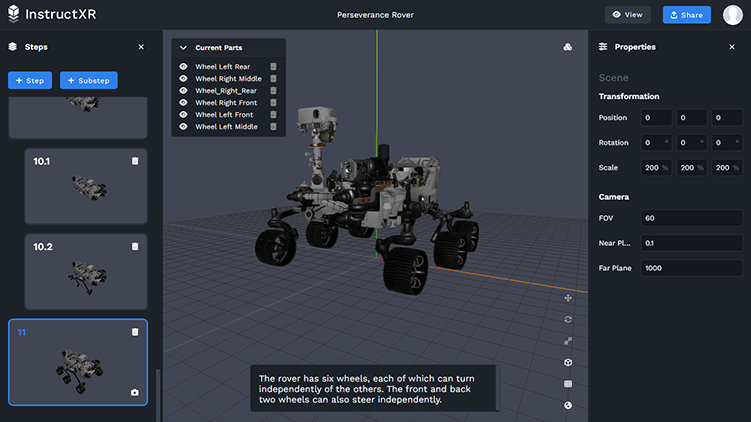751x422 pixels.
Task: Close the Steps panel
Action: tap(141, 47)
